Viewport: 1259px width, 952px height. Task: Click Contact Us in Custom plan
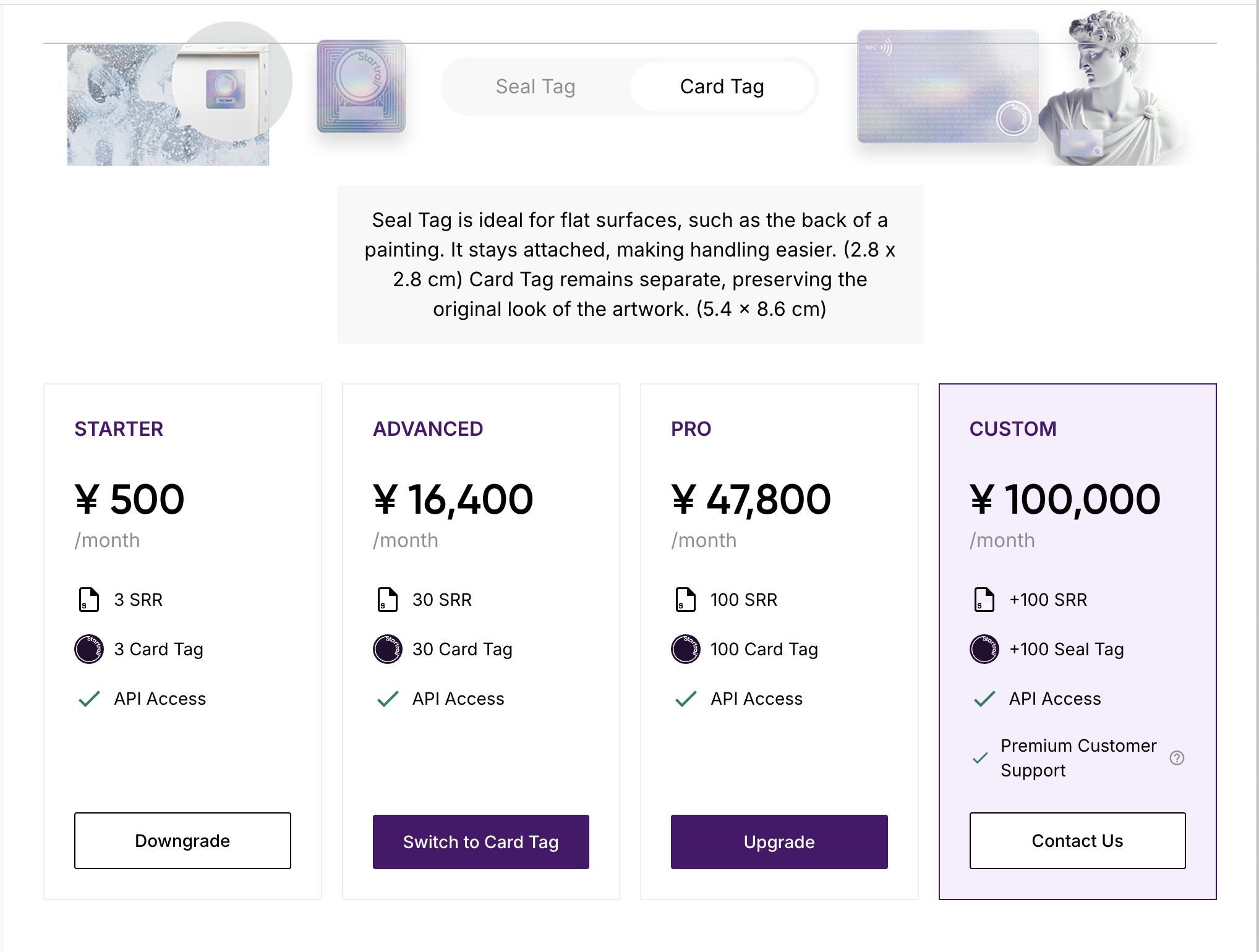[x=1077, y=841]
